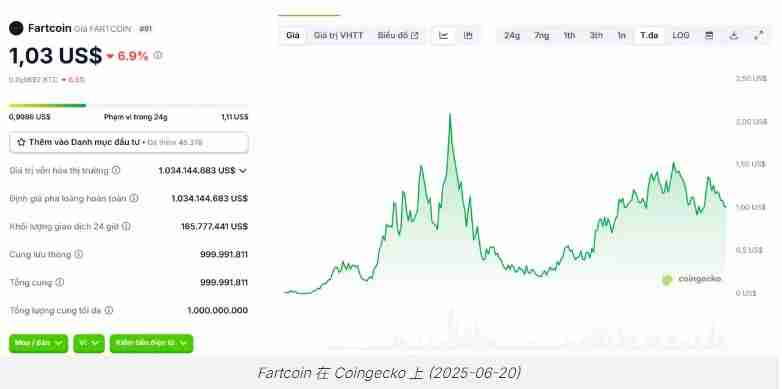Select the 1n time range

point(621,35)
